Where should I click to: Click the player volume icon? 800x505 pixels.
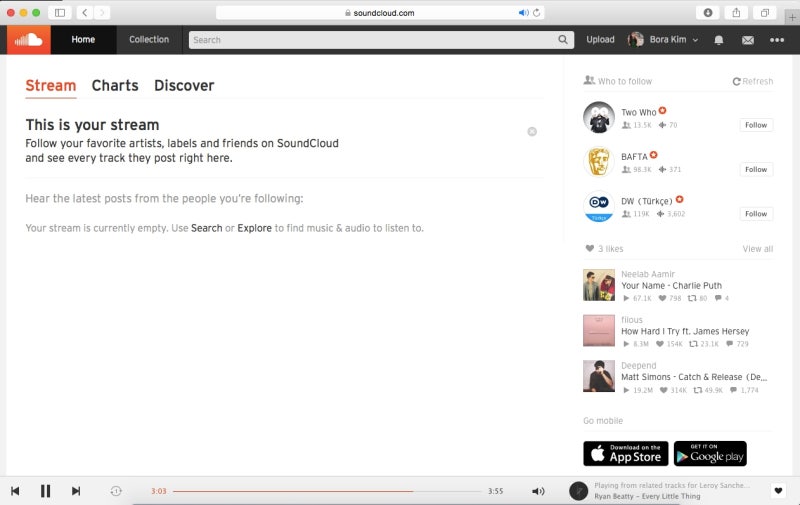point(538,491)
